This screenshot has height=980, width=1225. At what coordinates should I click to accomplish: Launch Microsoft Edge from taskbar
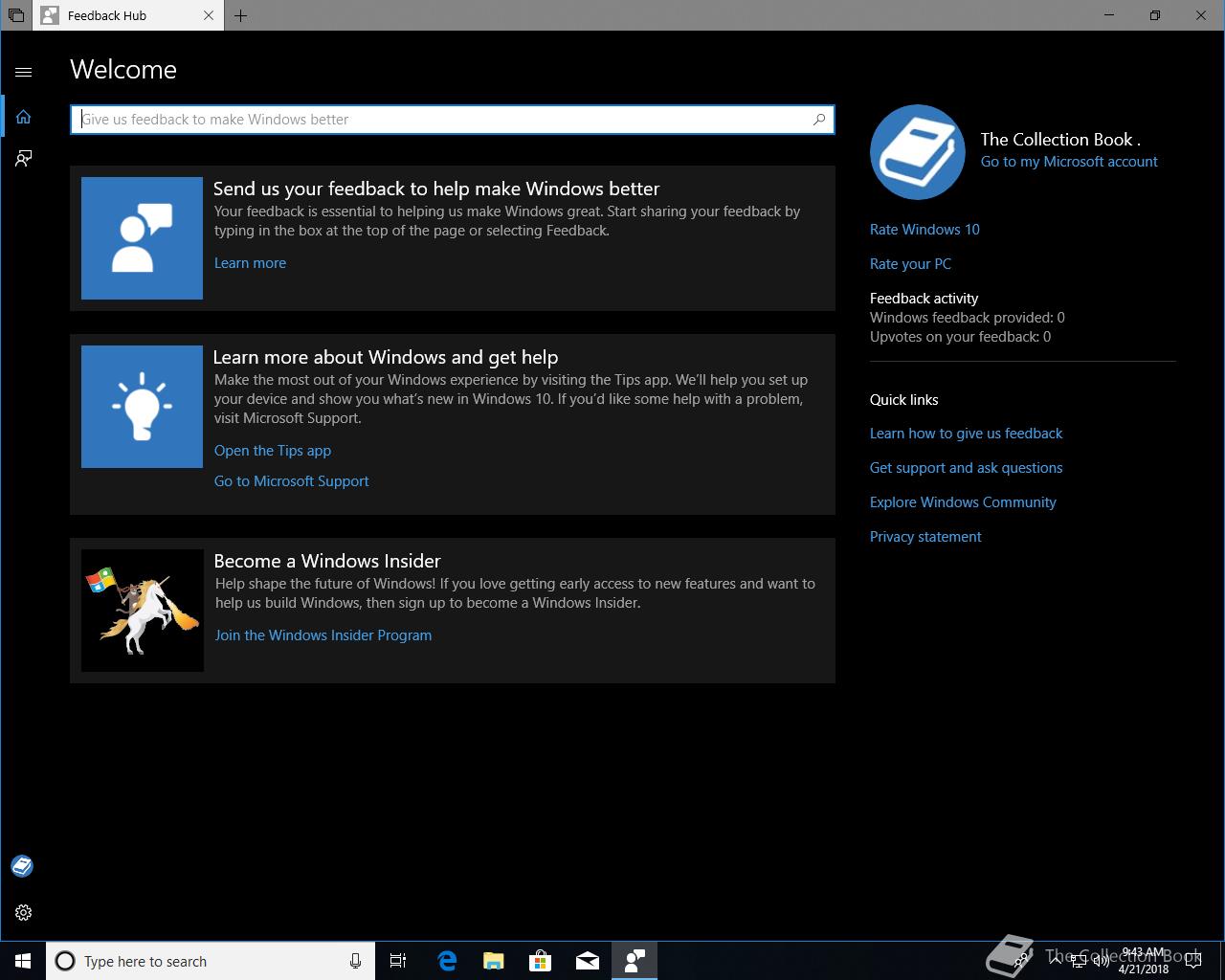pyautogui.click(x=447, y=961)
